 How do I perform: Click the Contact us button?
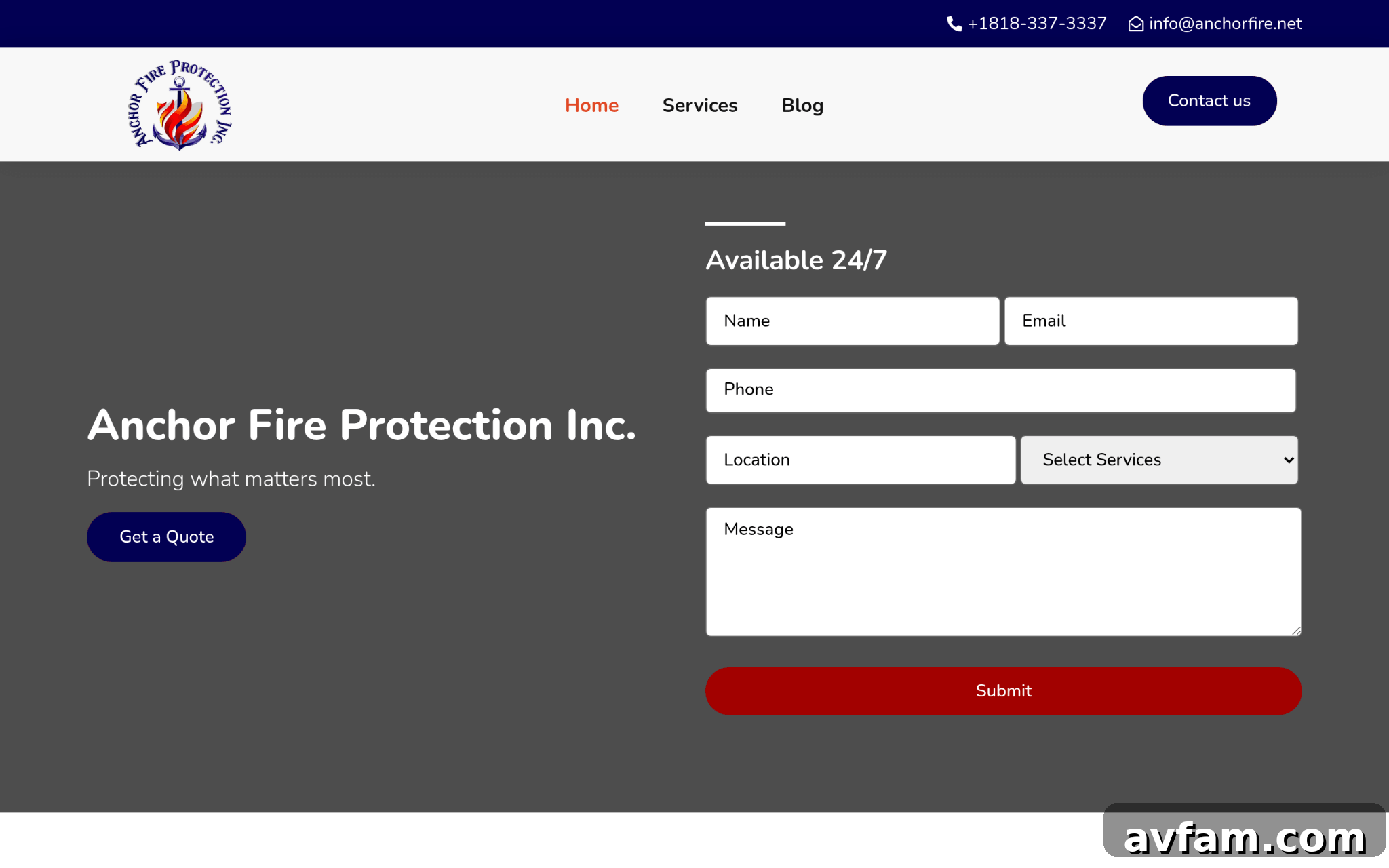1209,101
